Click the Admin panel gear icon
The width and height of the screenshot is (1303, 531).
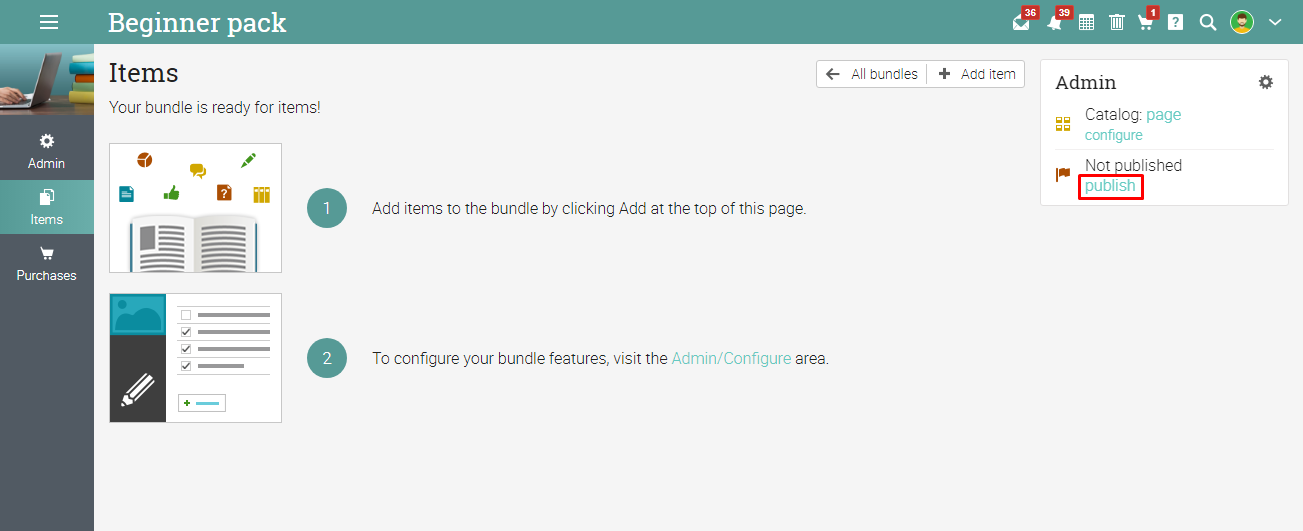[x=1266, y=82]
